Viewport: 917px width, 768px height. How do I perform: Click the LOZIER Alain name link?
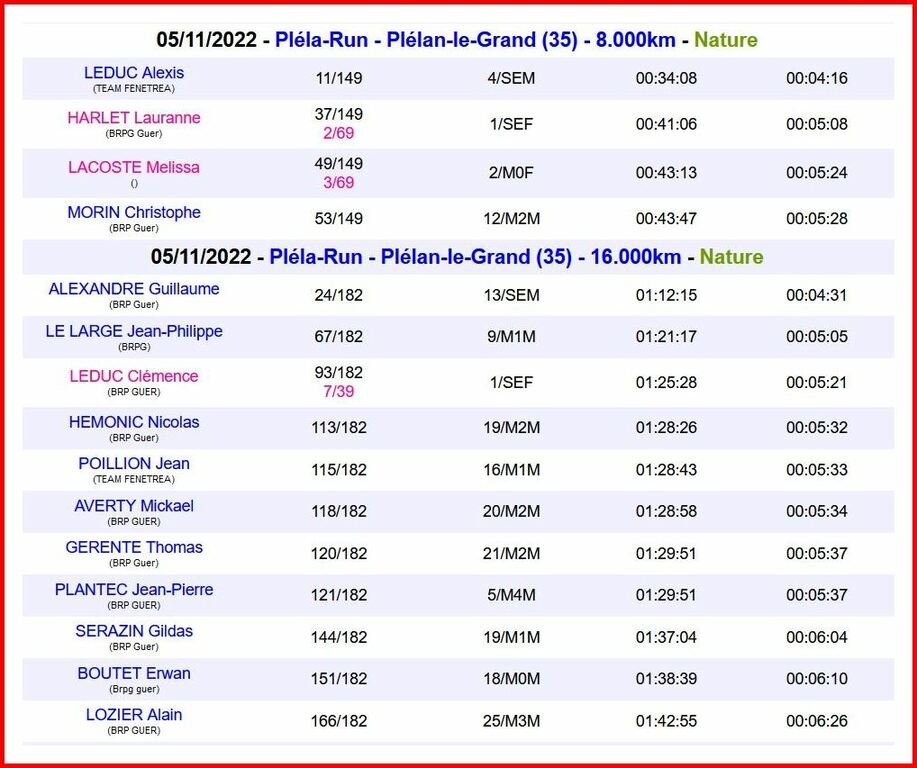coord(134,715)
